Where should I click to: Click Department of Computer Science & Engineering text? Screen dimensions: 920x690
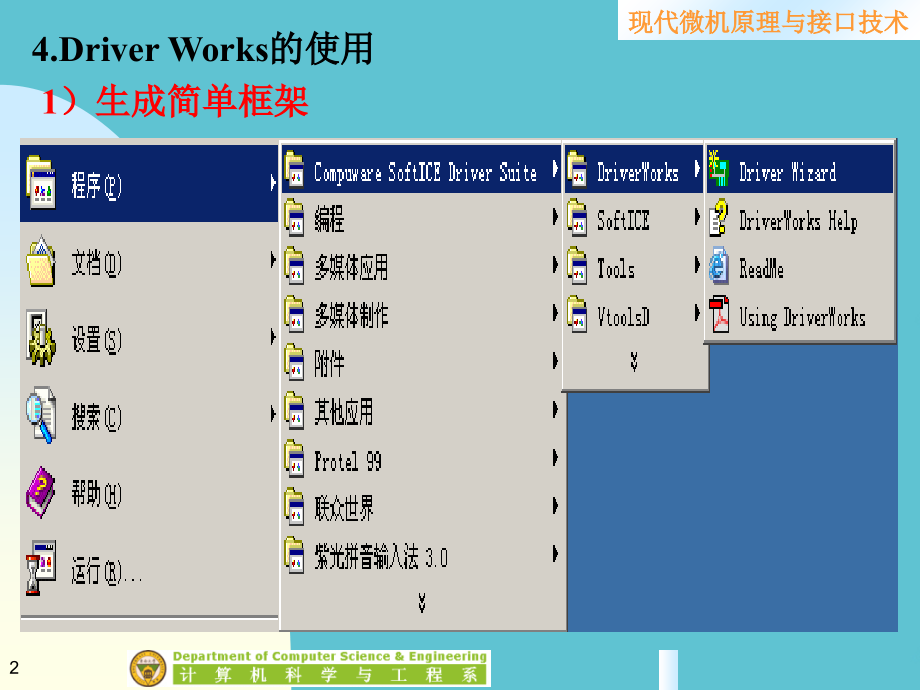[330, 657]
